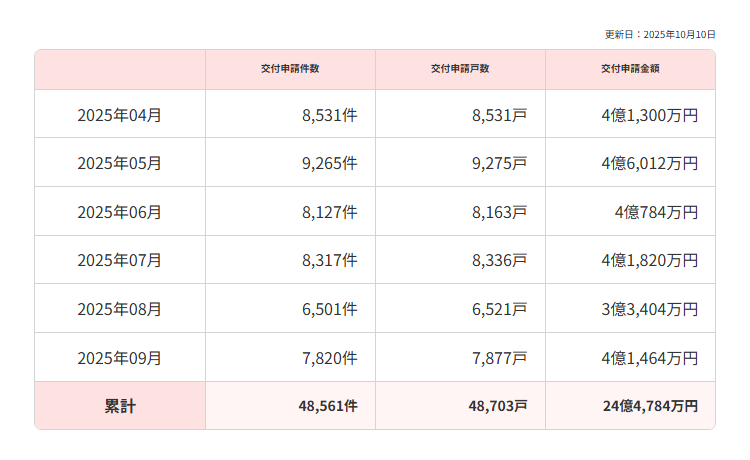Click the 交付申請金額 column header
The image size is (750, 460).
[x=630, y=69]
